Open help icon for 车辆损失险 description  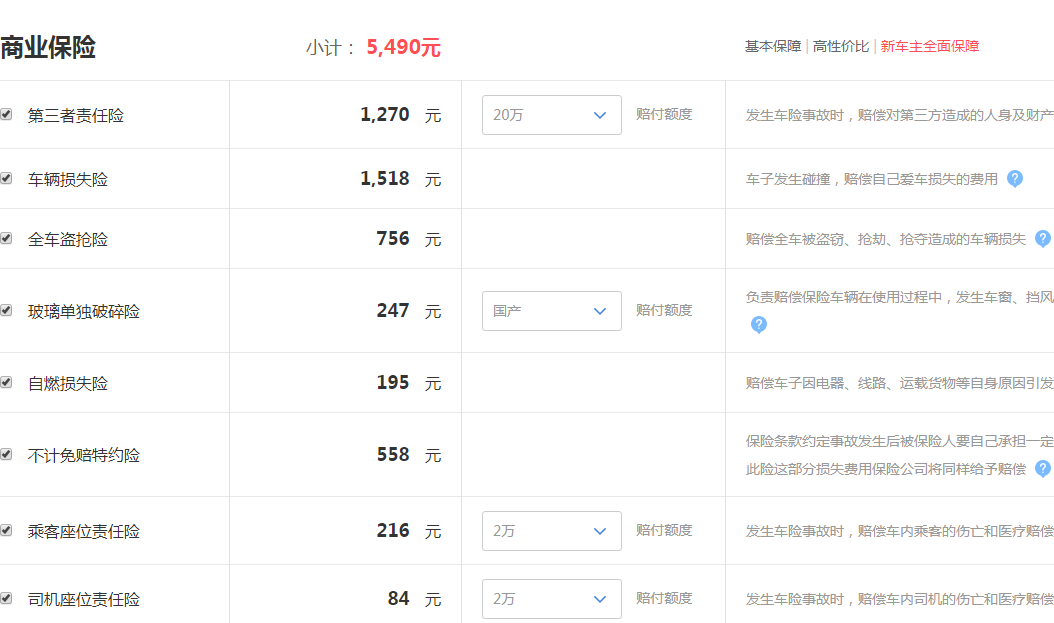(x=1015, y=179)
